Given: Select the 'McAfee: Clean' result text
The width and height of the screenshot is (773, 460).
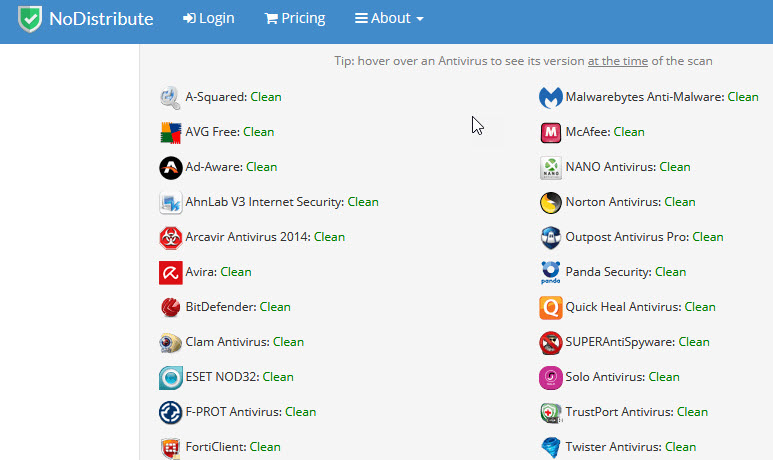Looking at the screenshot, I should point(605,132).
